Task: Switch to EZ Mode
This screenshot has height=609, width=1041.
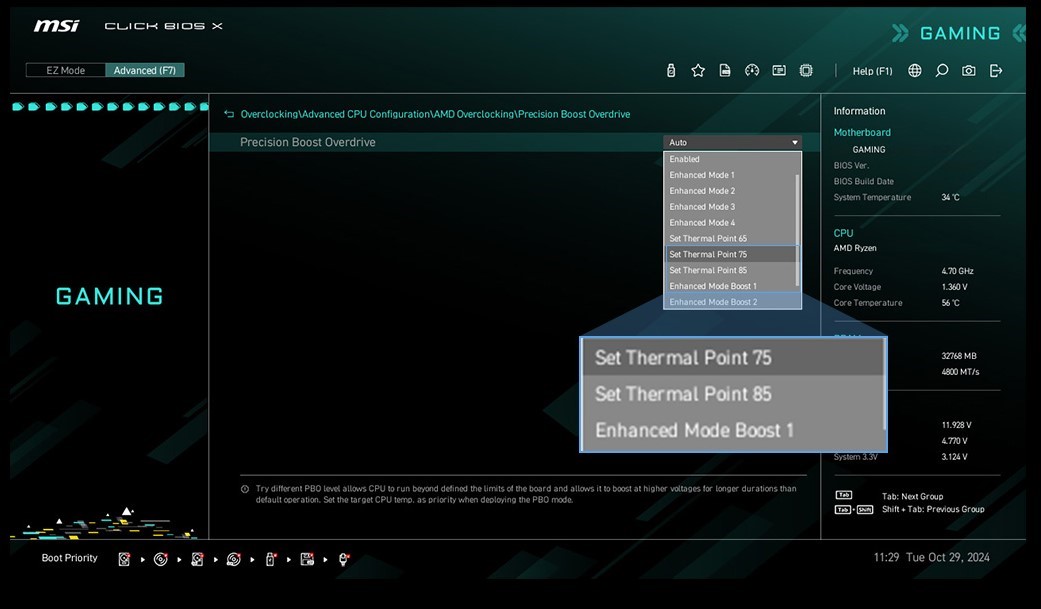Action: 66,70
